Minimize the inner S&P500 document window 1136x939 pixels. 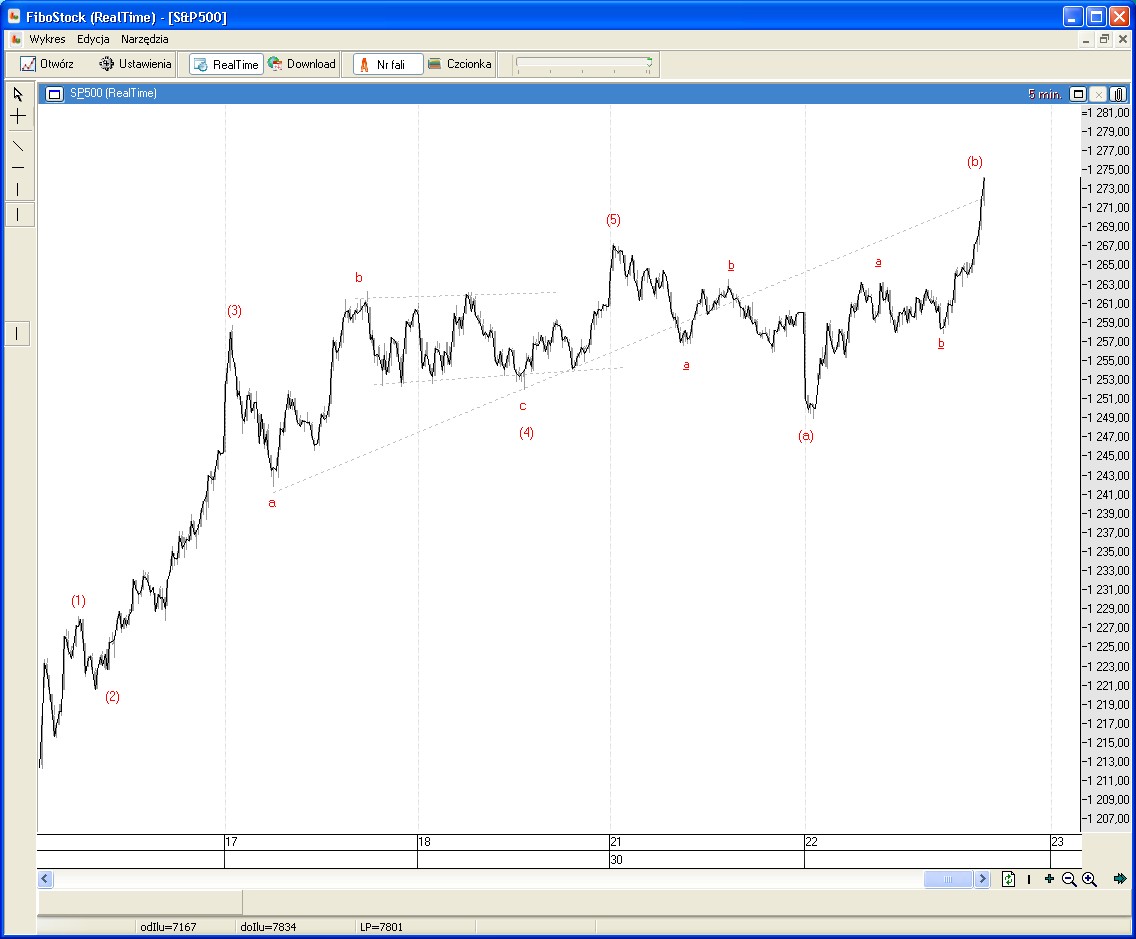pos(1085,40)
